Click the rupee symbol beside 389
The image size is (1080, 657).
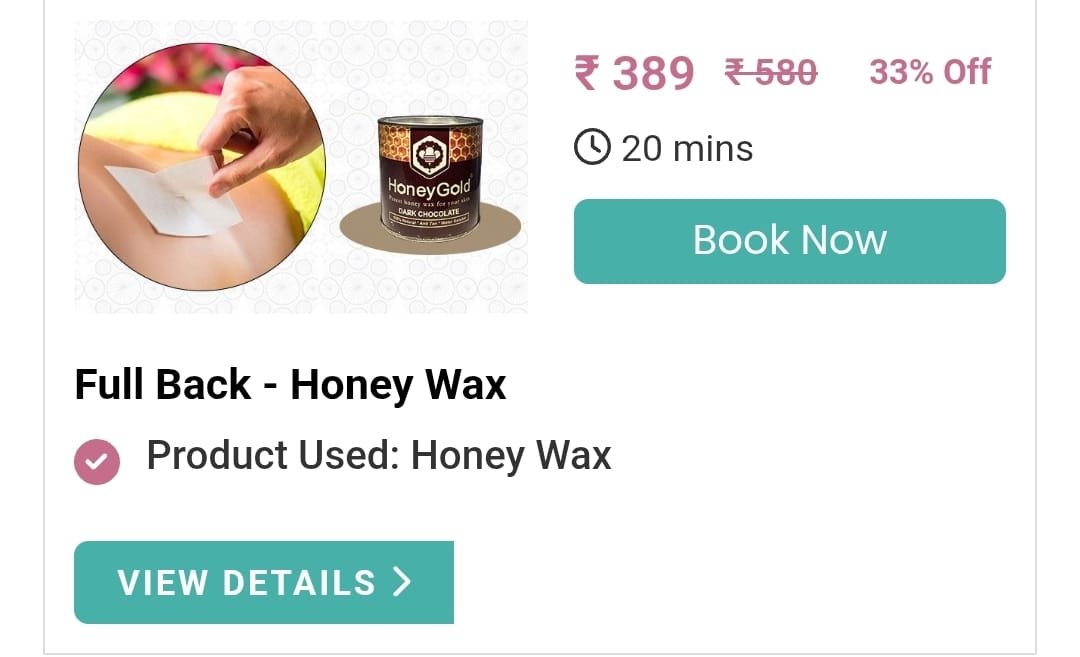tap(587, 72)
